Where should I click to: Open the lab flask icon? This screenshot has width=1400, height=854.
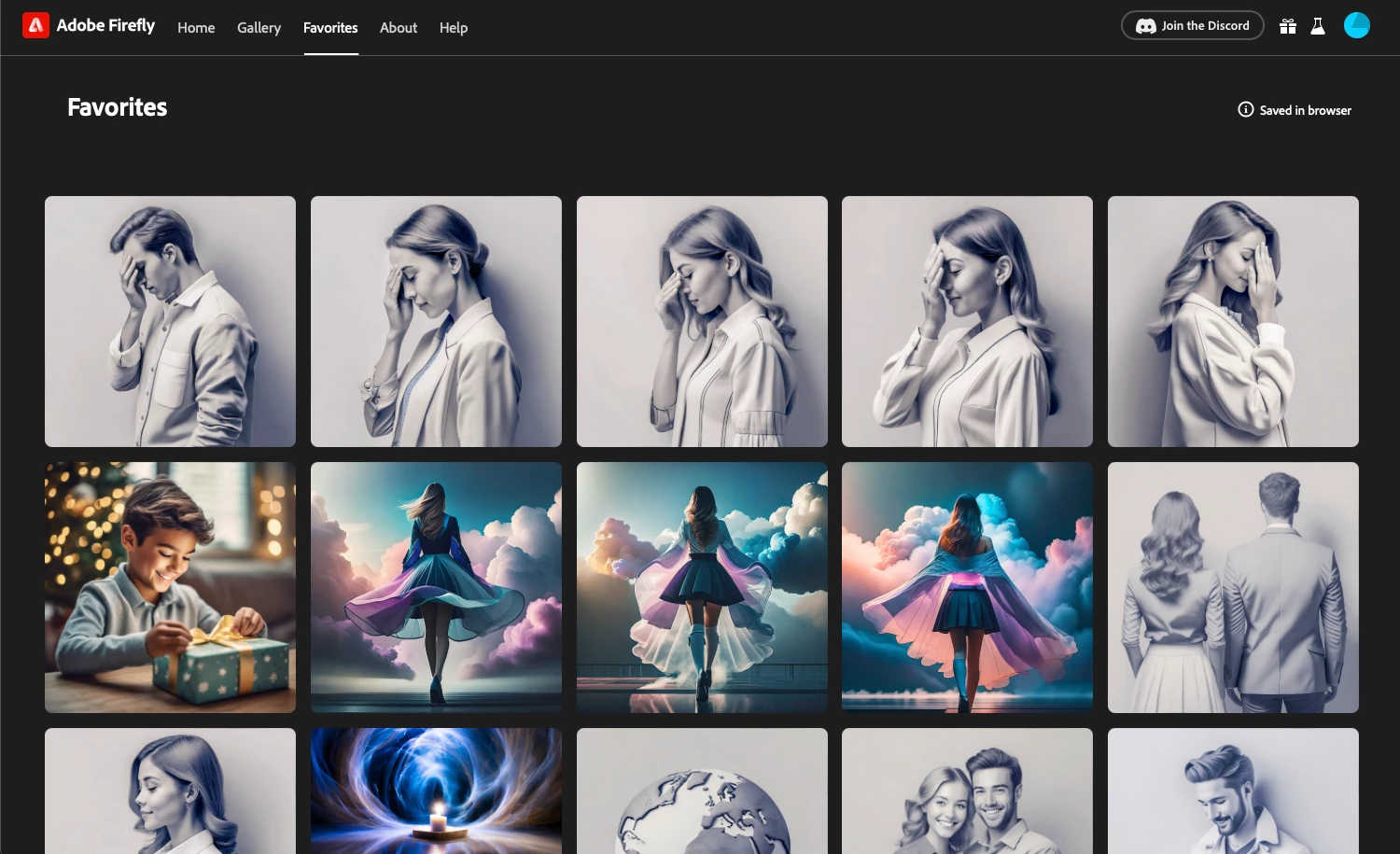point(1318,26)
